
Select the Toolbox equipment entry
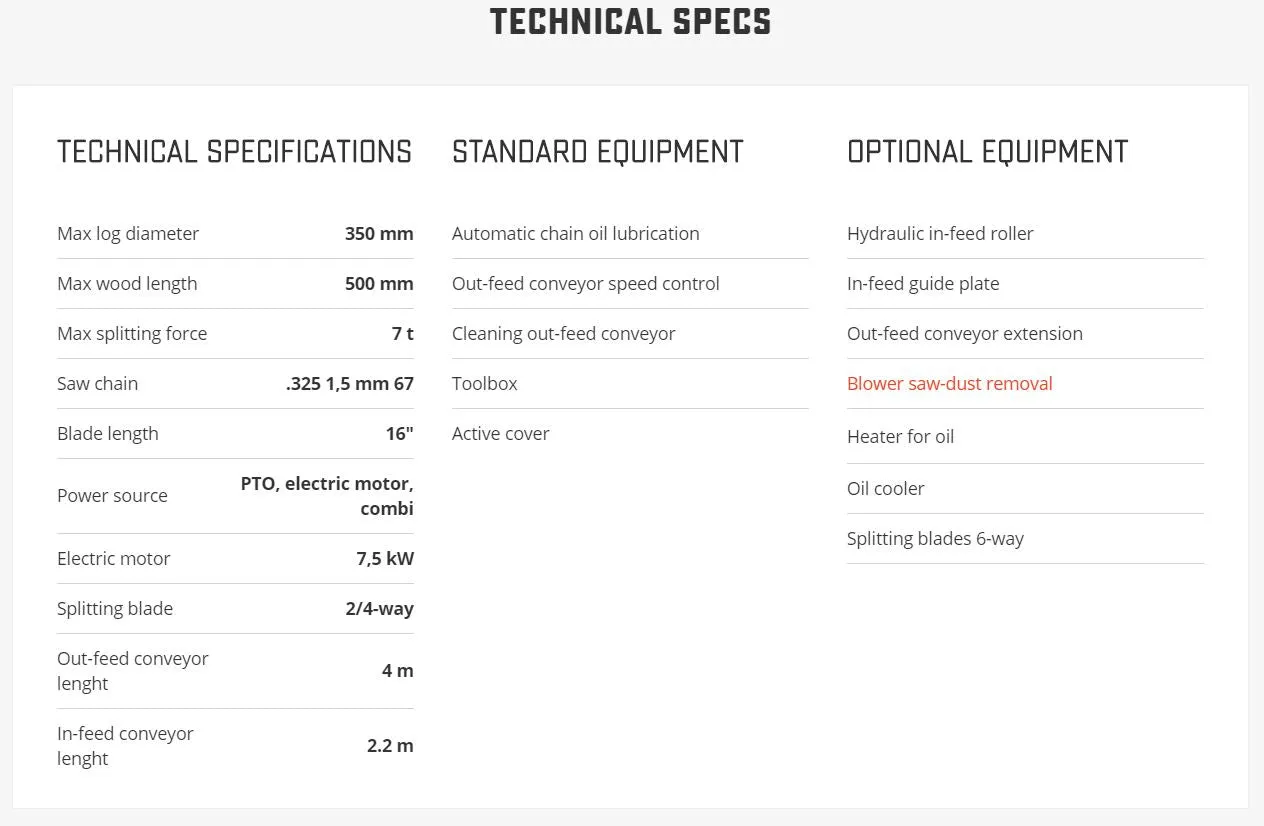pyautogui.click(x=484, y=383)
